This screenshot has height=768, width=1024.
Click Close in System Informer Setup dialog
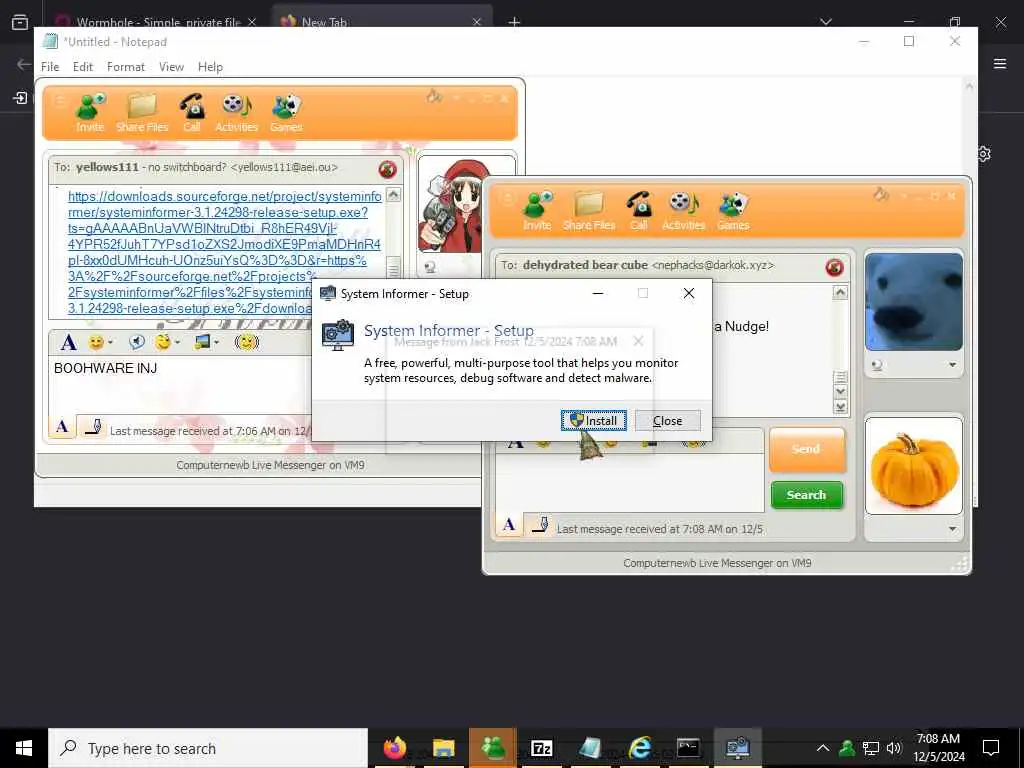pos(667,421)
